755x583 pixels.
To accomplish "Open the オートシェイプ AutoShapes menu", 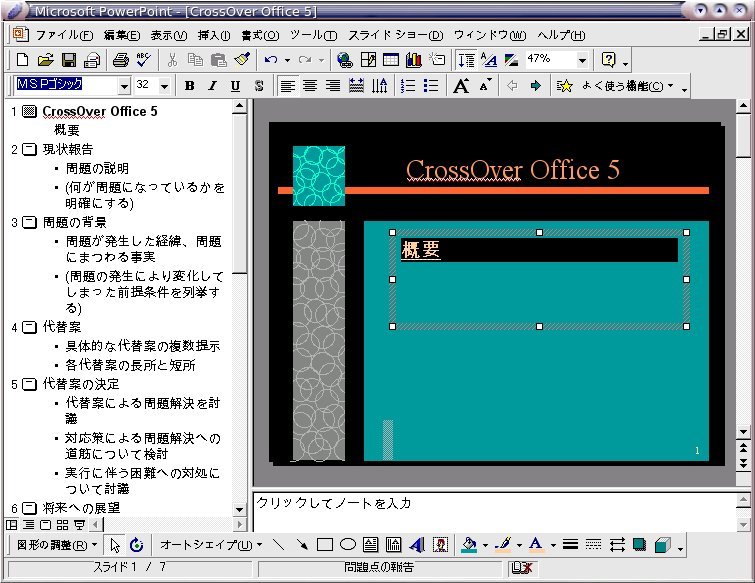I will coord(211,544).
